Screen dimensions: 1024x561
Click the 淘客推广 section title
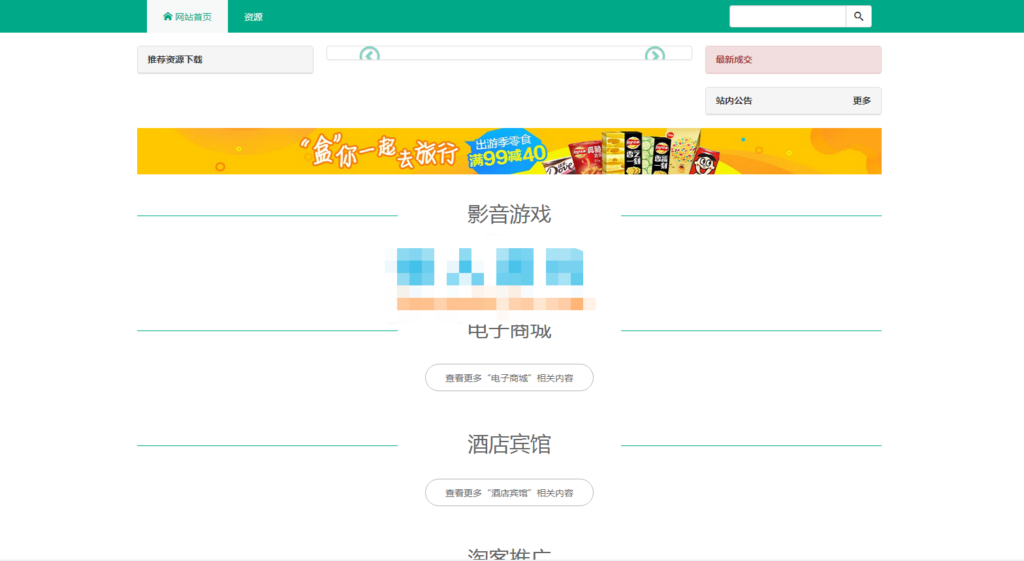point(509,554)
